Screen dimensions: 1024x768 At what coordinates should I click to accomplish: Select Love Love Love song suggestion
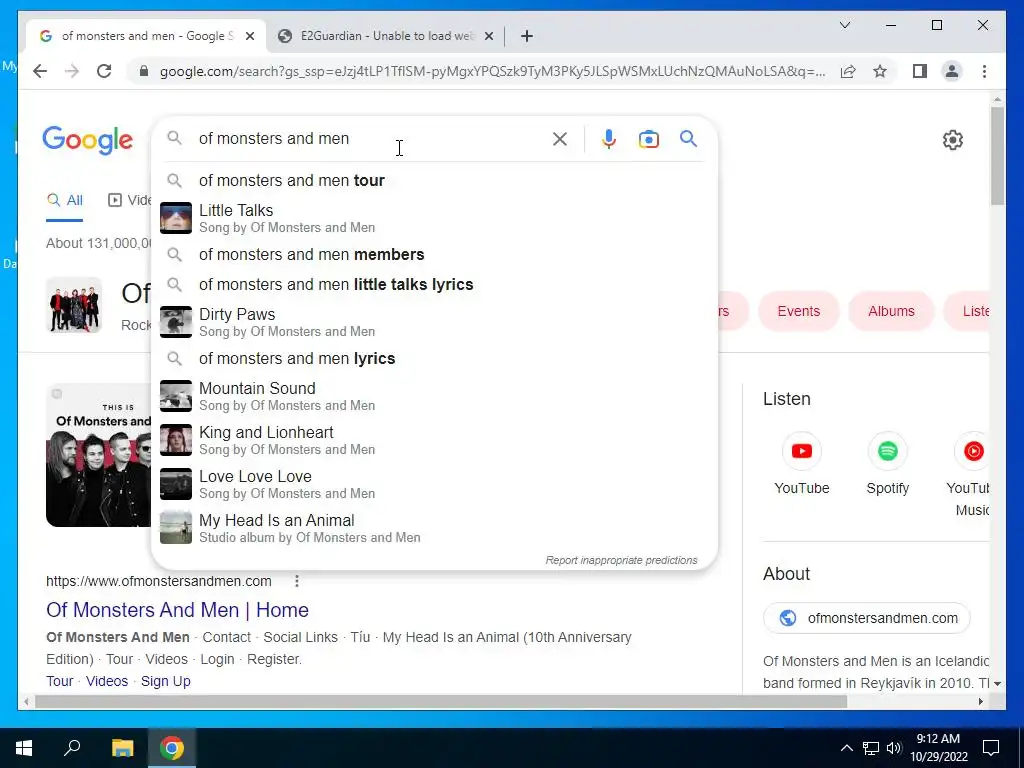(434, 484)
